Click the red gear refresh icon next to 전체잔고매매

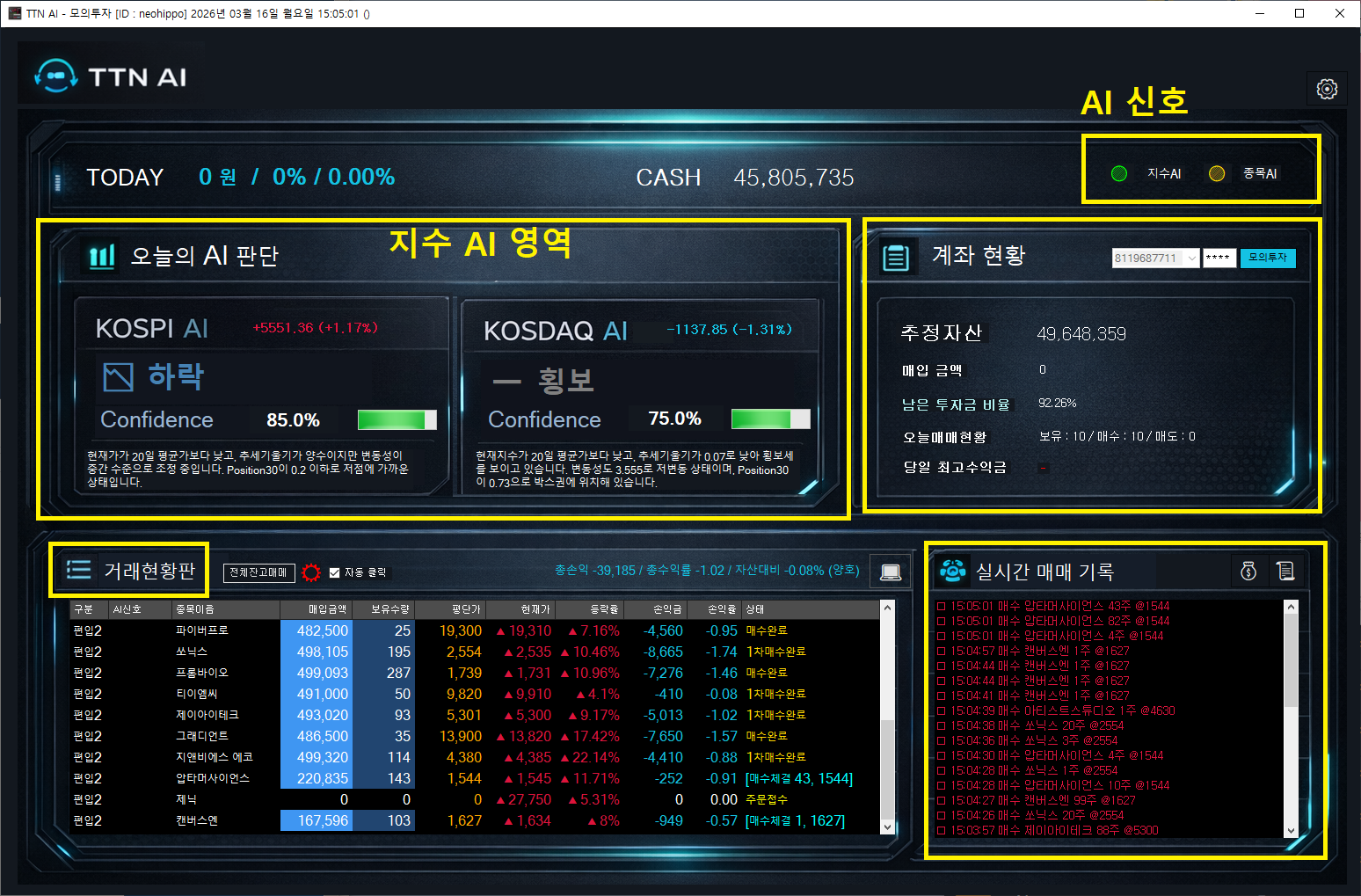[x=311, y=572]
